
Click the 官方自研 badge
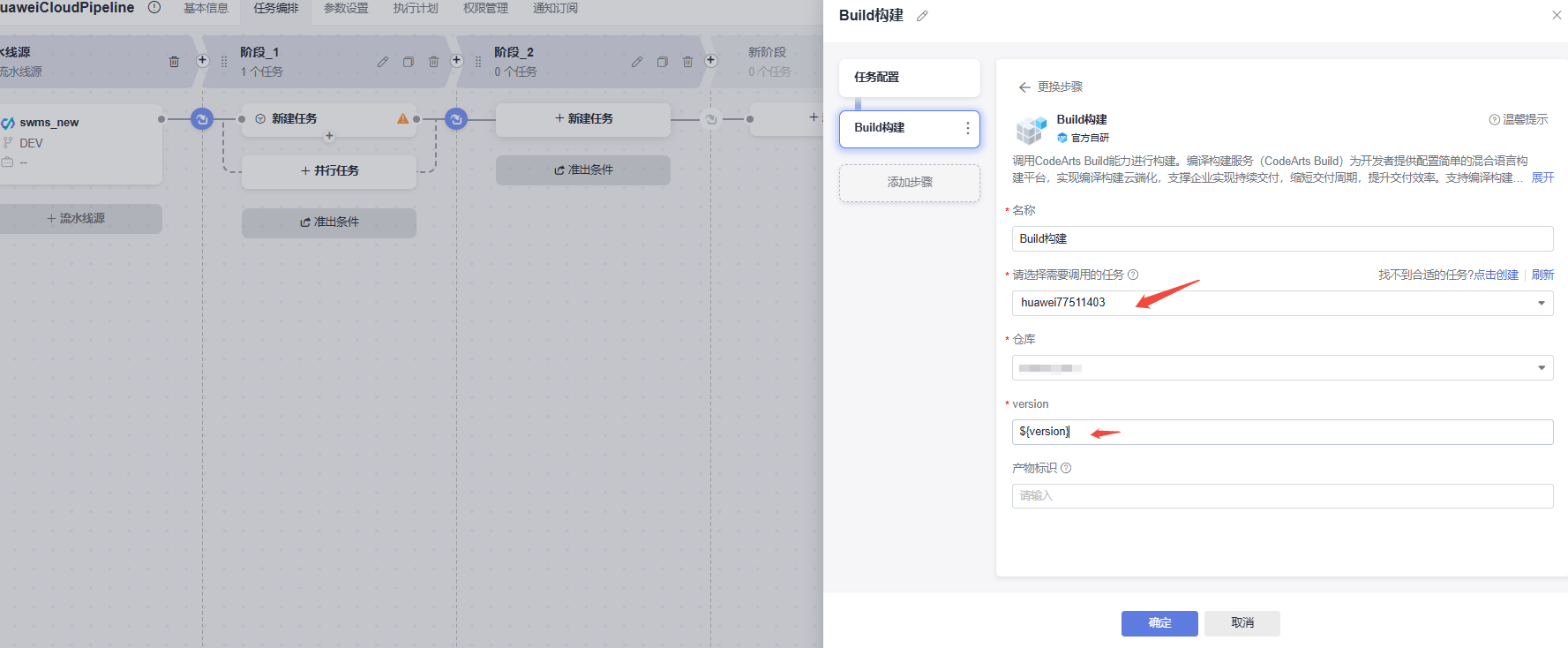click(1083, 138)
